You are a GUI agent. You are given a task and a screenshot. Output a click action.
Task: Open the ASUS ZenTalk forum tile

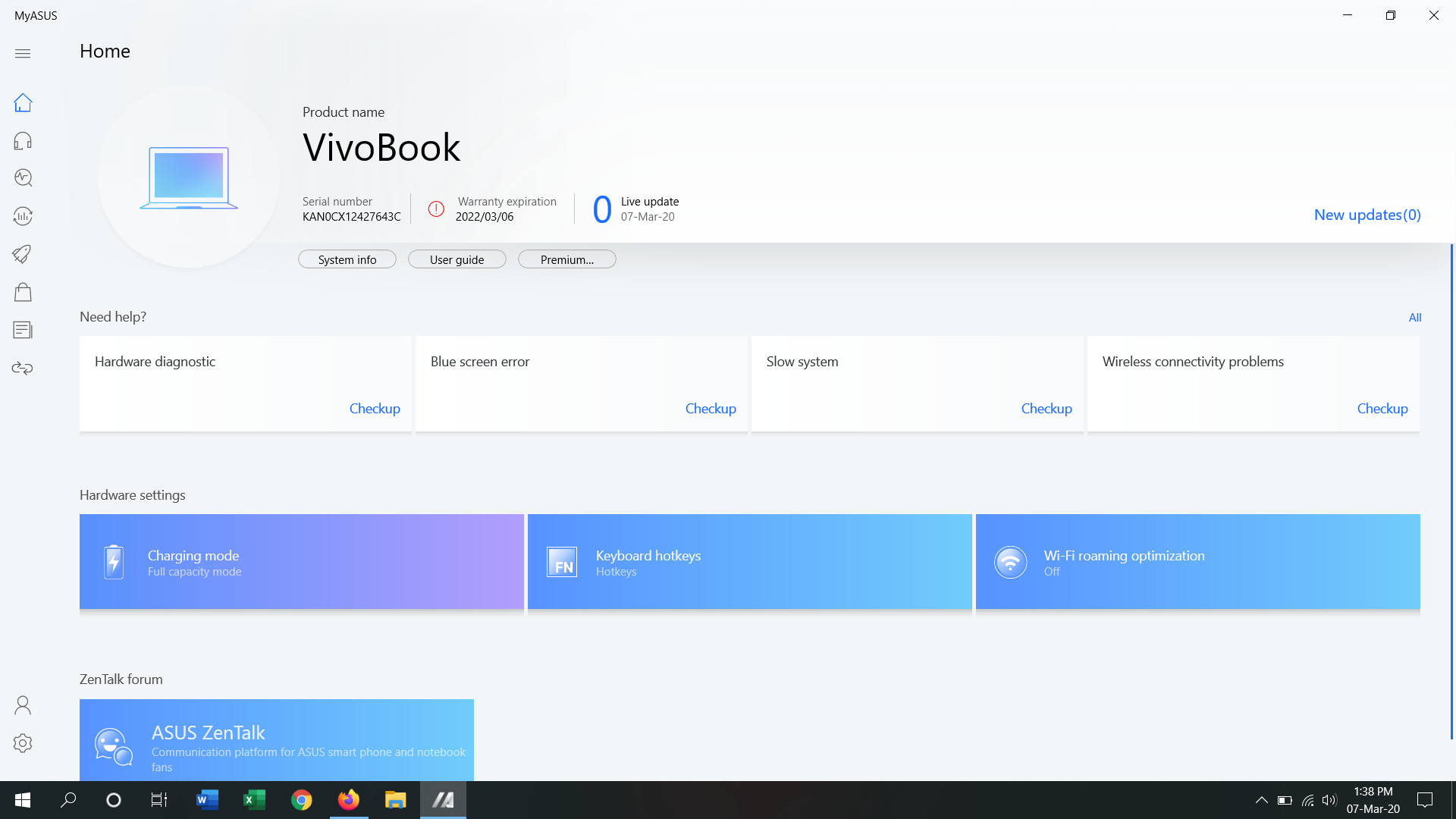coord(277,740)
